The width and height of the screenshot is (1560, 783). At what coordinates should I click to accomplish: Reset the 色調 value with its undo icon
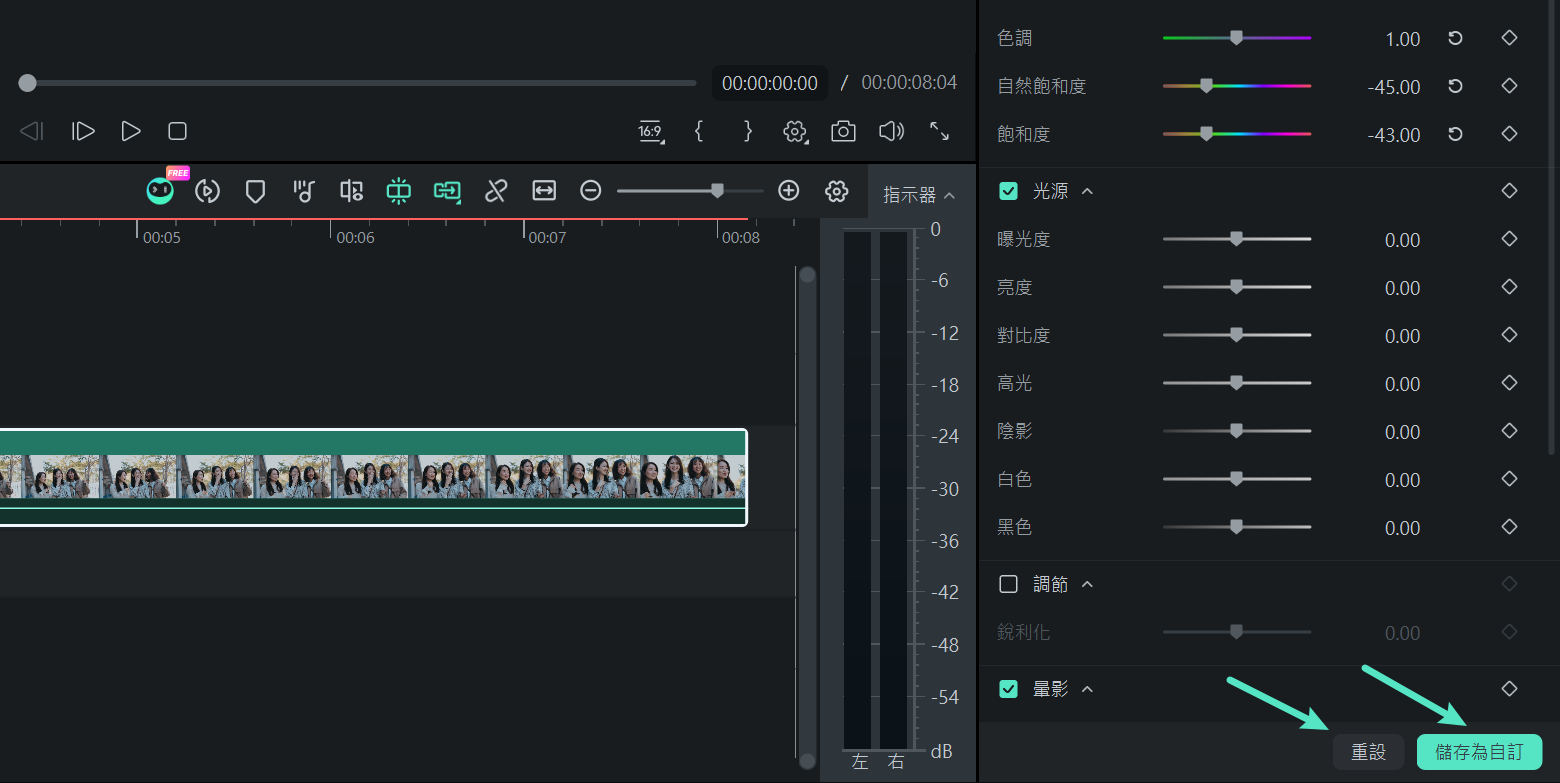click(1456, 38)
